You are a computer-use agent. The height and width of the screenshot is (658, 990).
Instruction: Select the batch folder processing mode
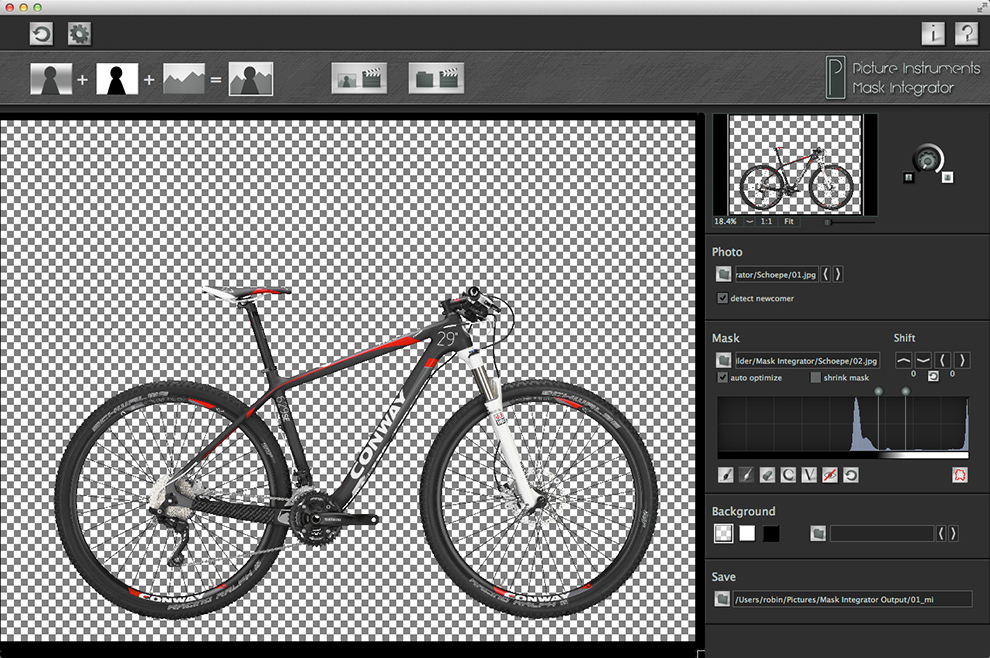(x=436, y=78)
